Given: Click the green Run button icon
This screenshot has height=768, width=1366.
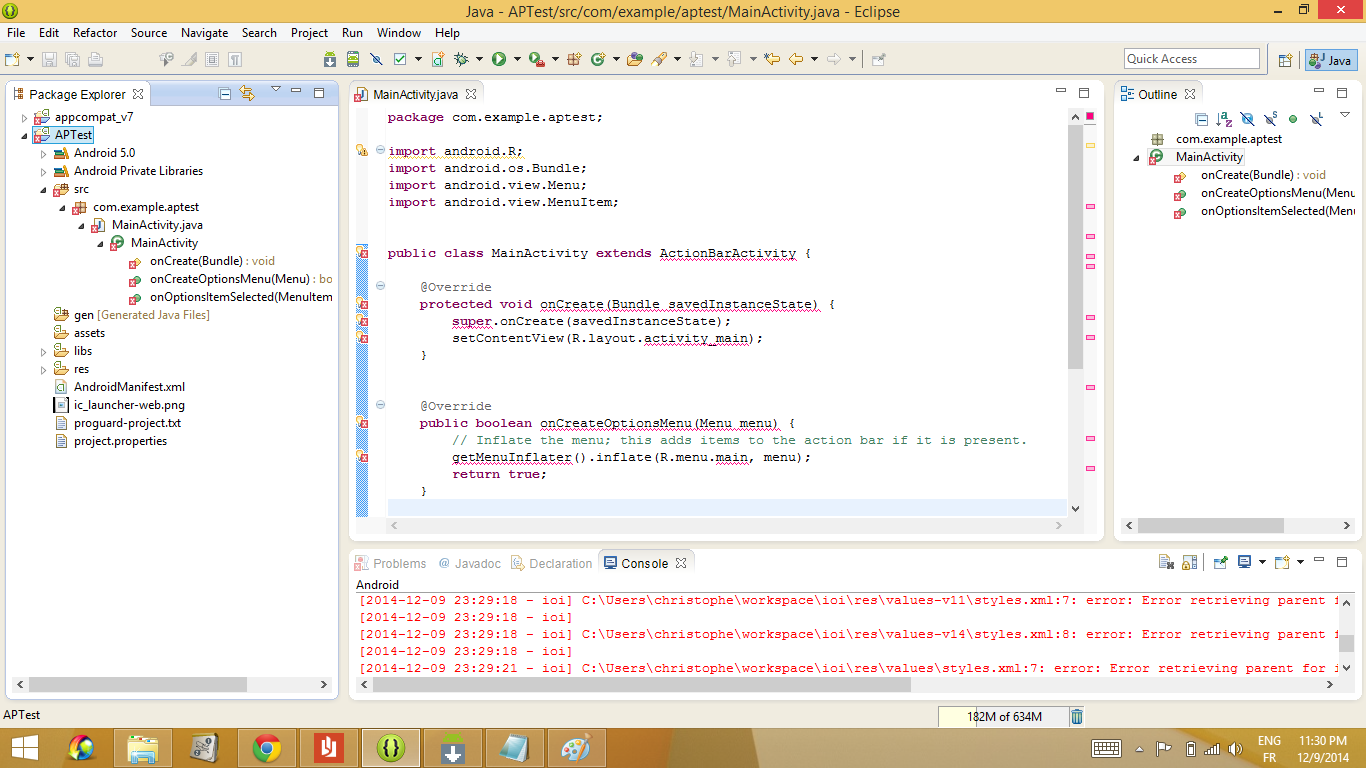Looking at the screenshot, I should [x=498, y=59].
